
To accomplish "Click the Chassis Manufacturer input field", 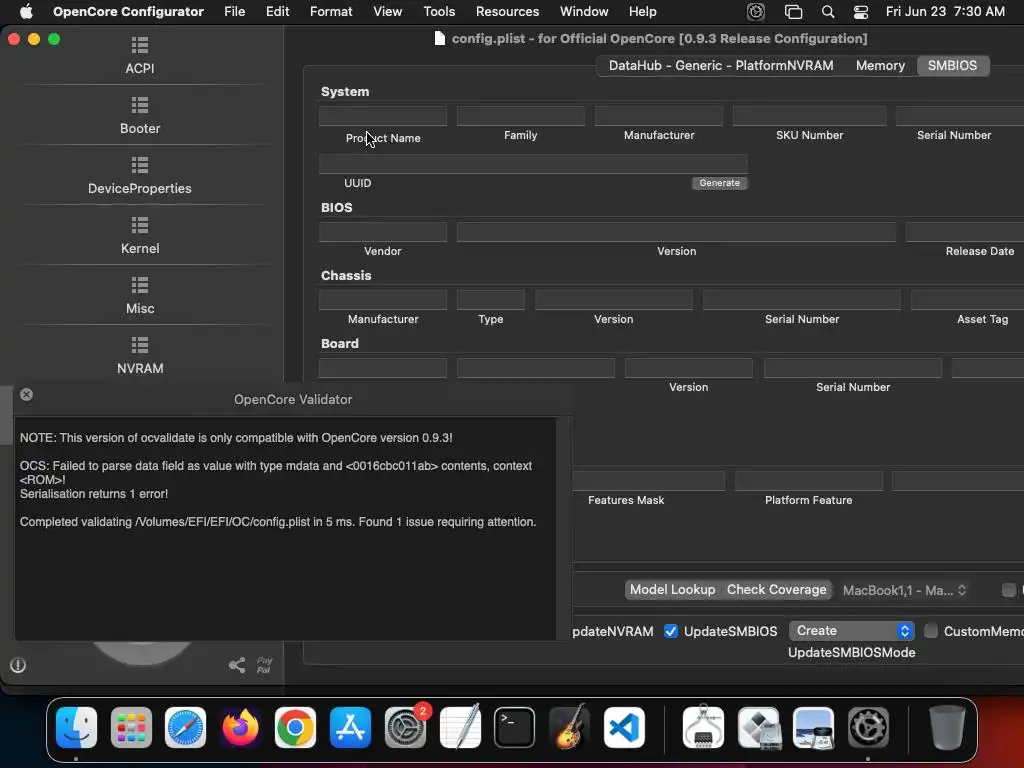I will (383, 300).
